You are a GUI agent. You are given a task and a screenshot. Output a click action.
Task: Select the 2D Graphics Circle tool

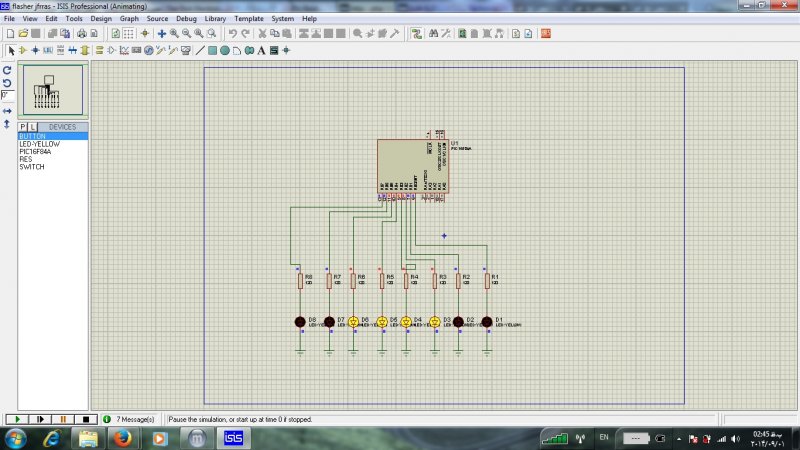[224, 51]
